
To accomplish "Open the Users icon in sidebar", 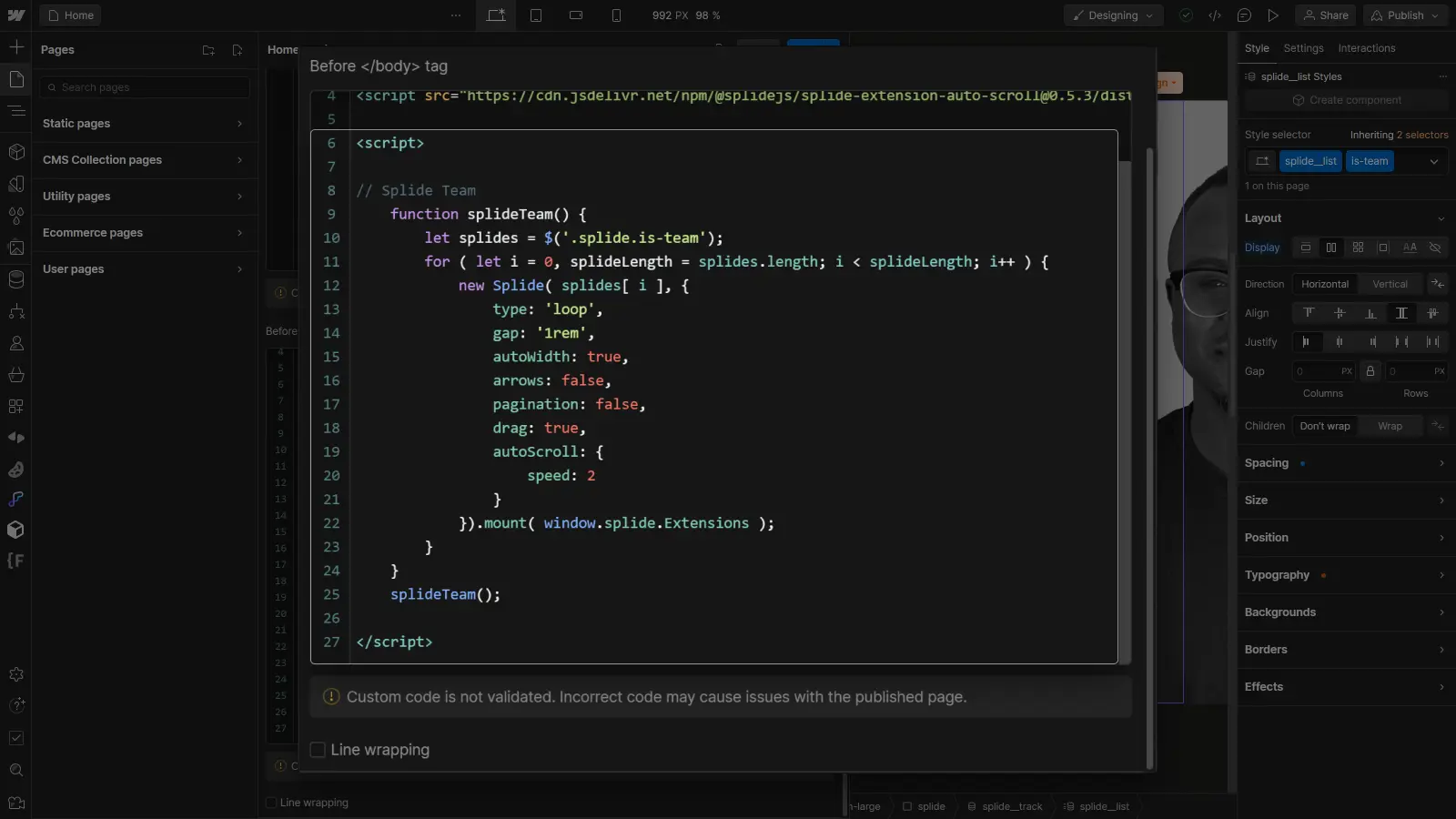I will pos(16,343).
